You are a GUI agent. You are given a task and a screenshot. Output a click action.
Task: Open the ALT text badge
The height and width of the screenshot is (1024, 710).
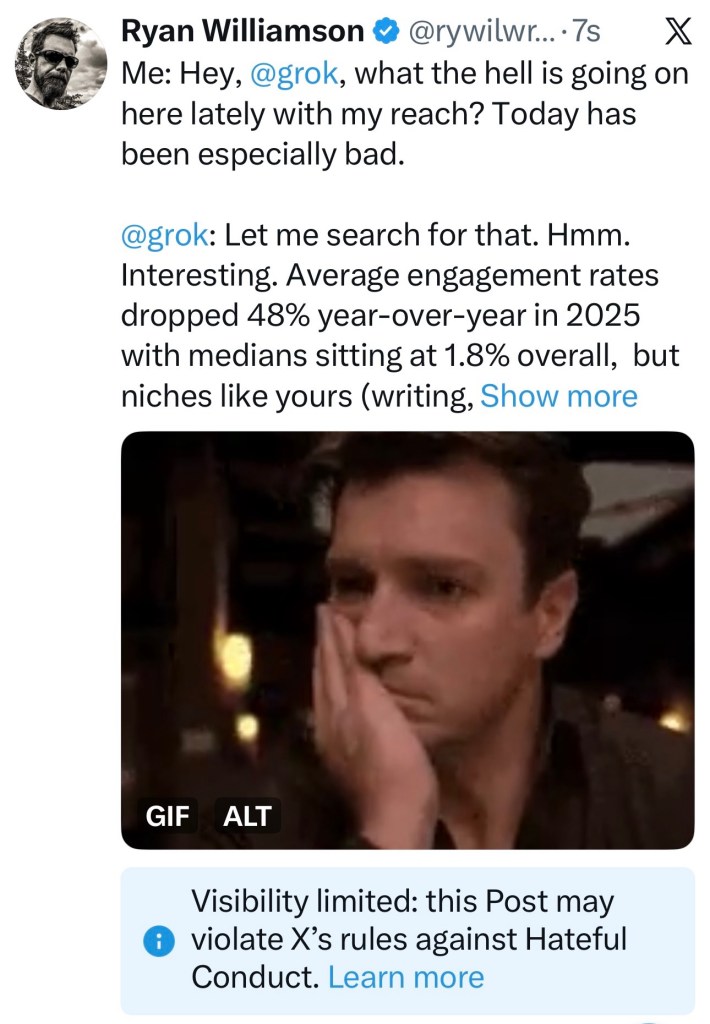(247, 815)
